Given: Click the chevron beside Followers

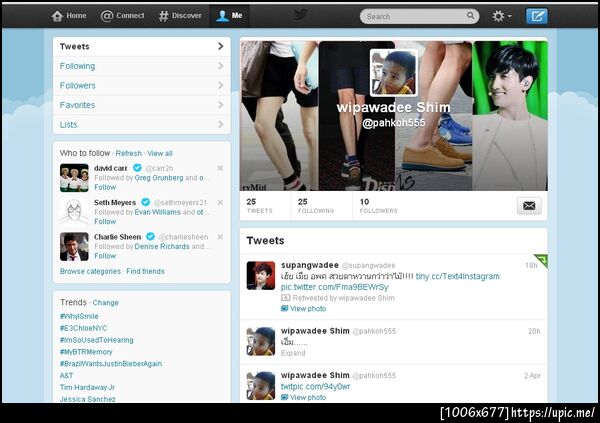Looking at the screenshot, I should click(220, 85).
